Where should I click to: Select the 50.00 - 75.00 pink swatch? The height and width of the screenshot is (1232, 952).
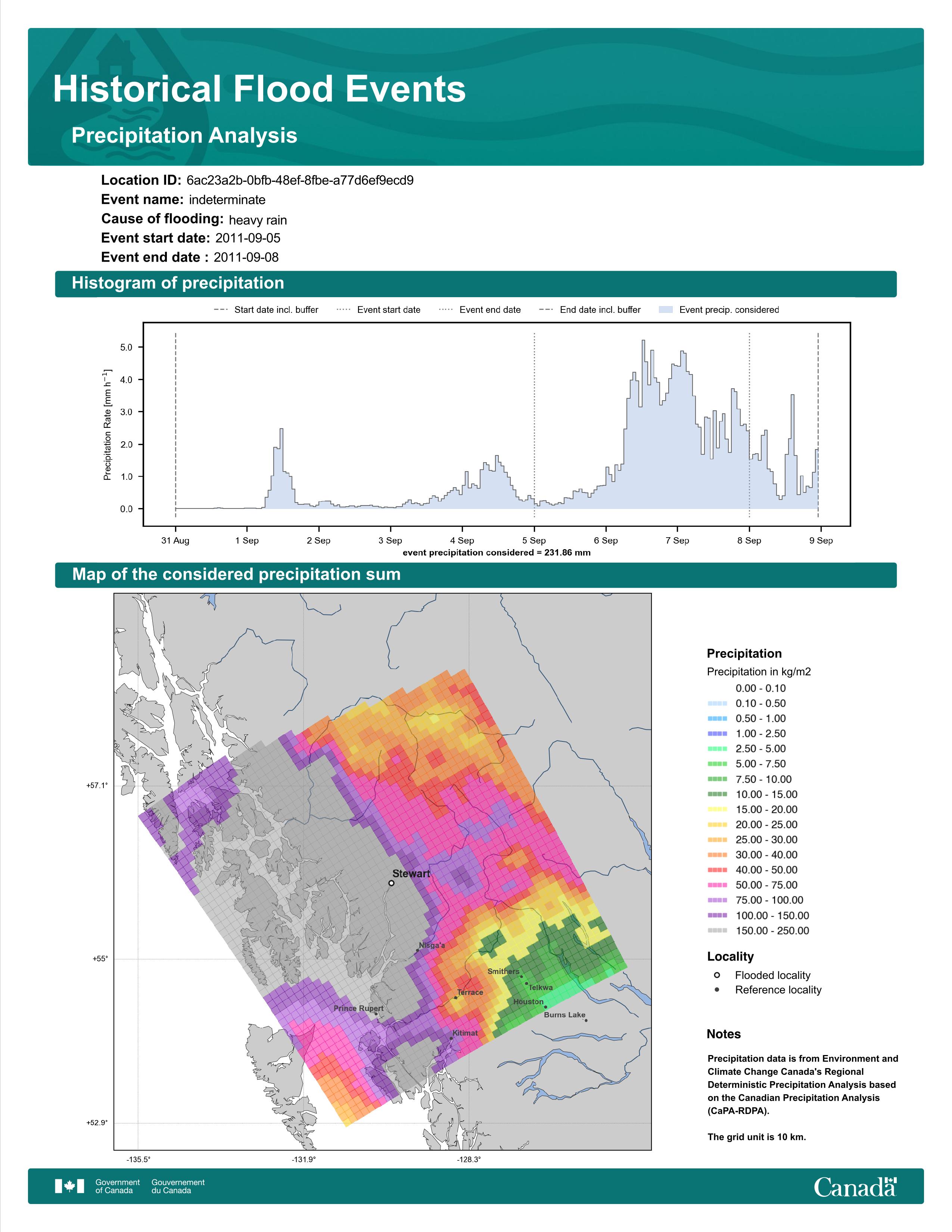click(717, 885)
